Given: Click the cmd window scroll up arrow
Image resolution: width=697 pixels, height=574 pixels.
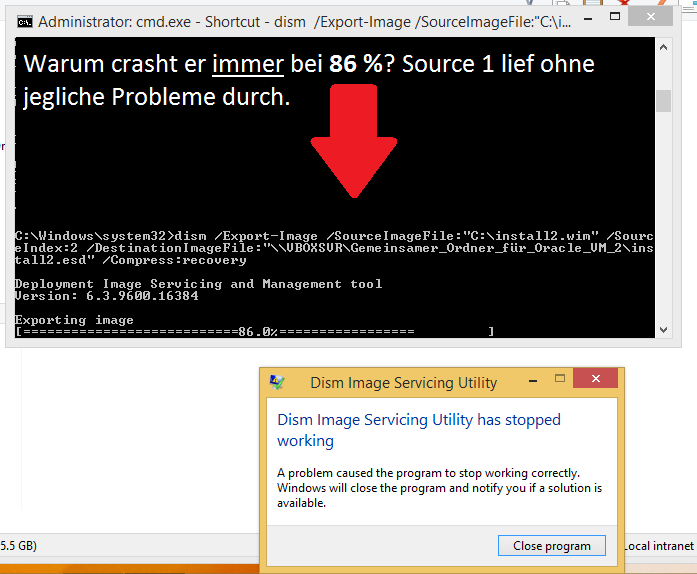Looking at the screenshot, I should pos(663,47).
